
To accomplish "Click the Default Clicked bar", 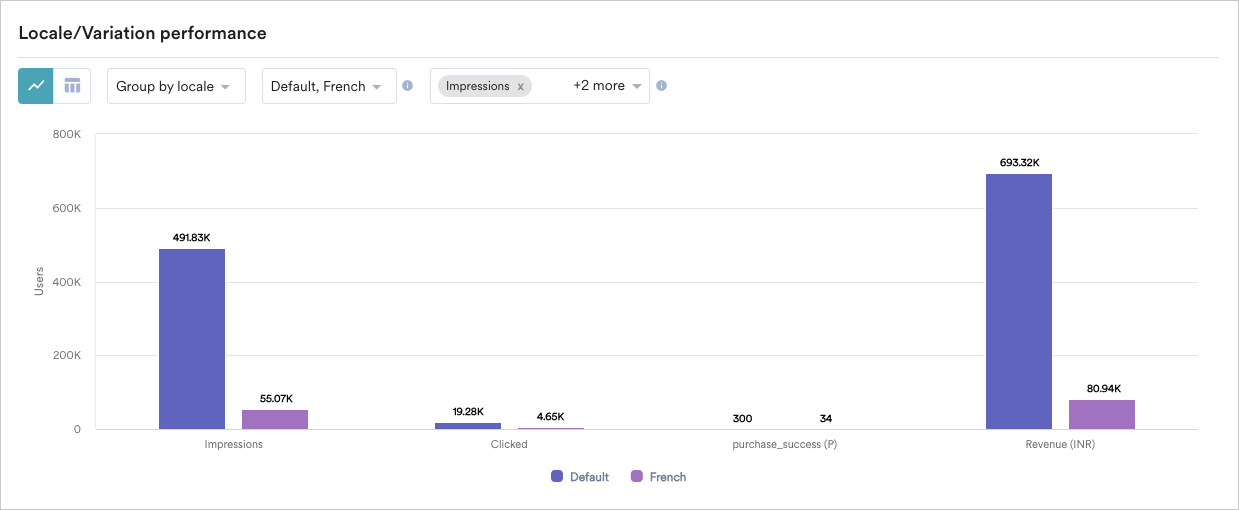I will 468,426.
